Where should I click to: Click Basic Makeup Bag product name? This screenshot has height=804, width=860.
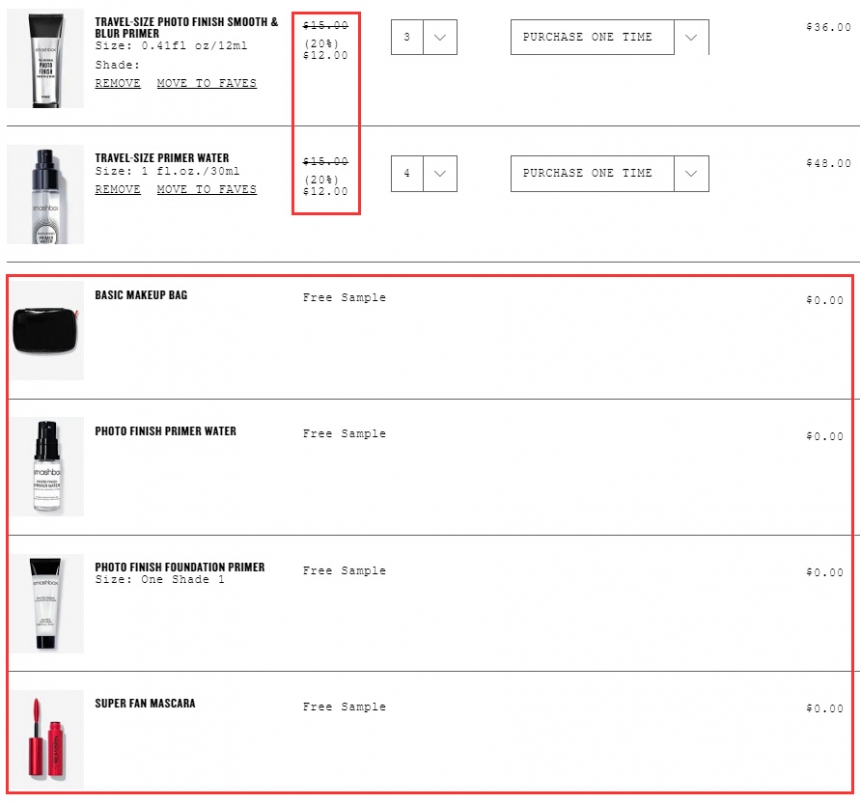click(141, 295)
